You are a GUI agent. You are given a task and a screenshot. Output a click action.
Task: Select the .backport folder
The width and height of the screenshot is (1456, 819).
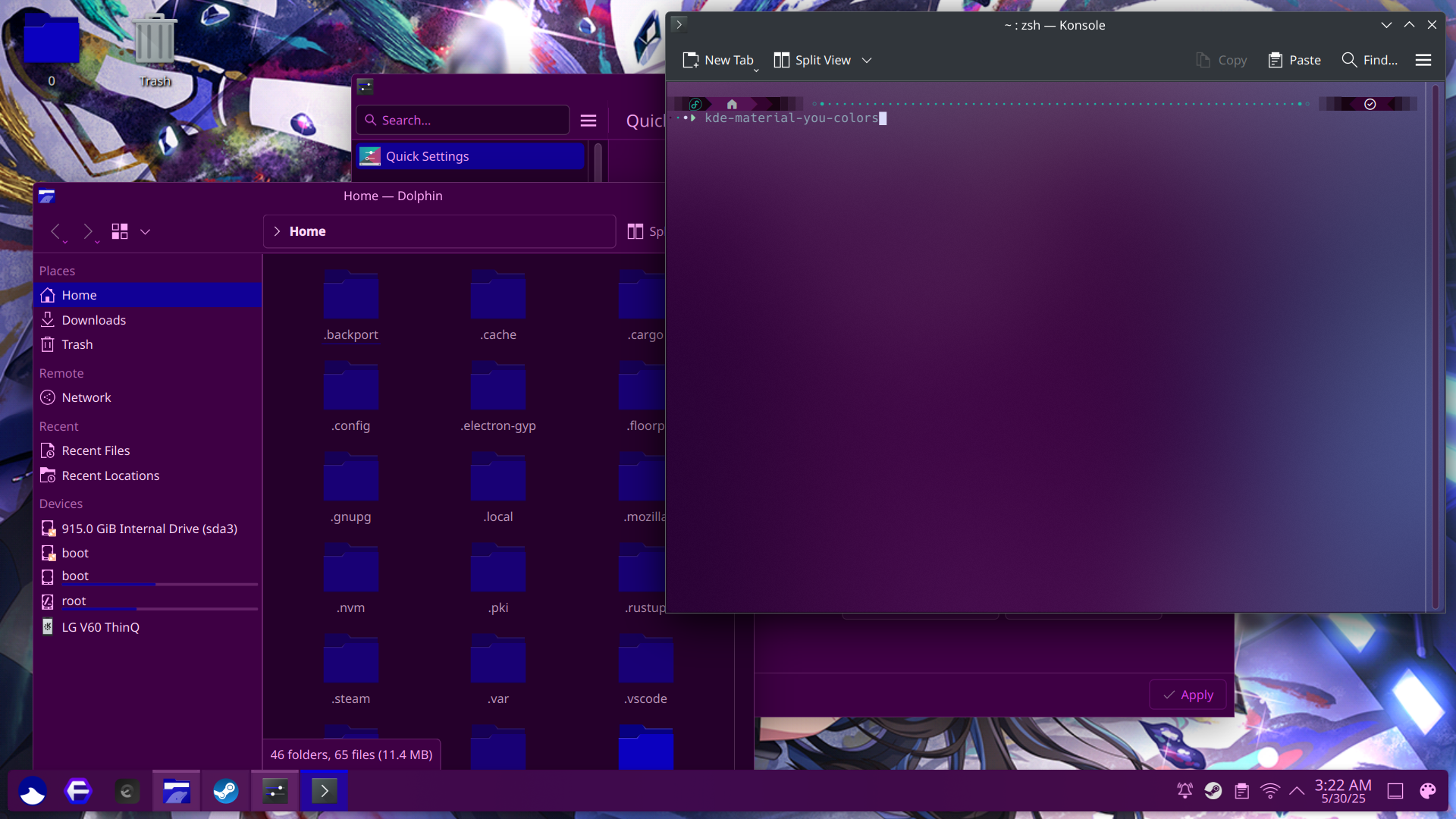tap(351, 306)
